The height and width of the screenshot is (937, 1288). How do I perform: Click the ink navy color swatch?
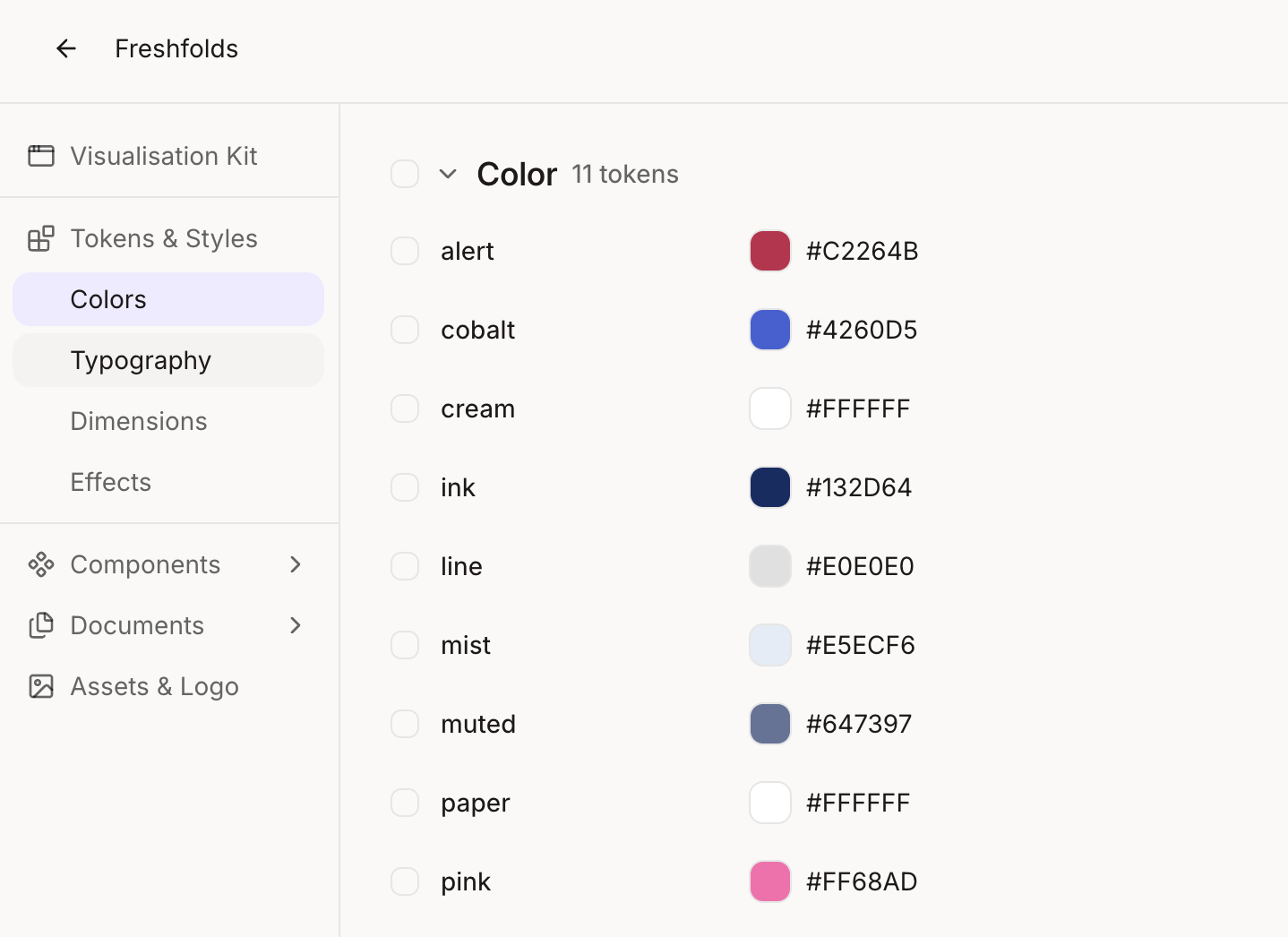(x=770, y=487)
